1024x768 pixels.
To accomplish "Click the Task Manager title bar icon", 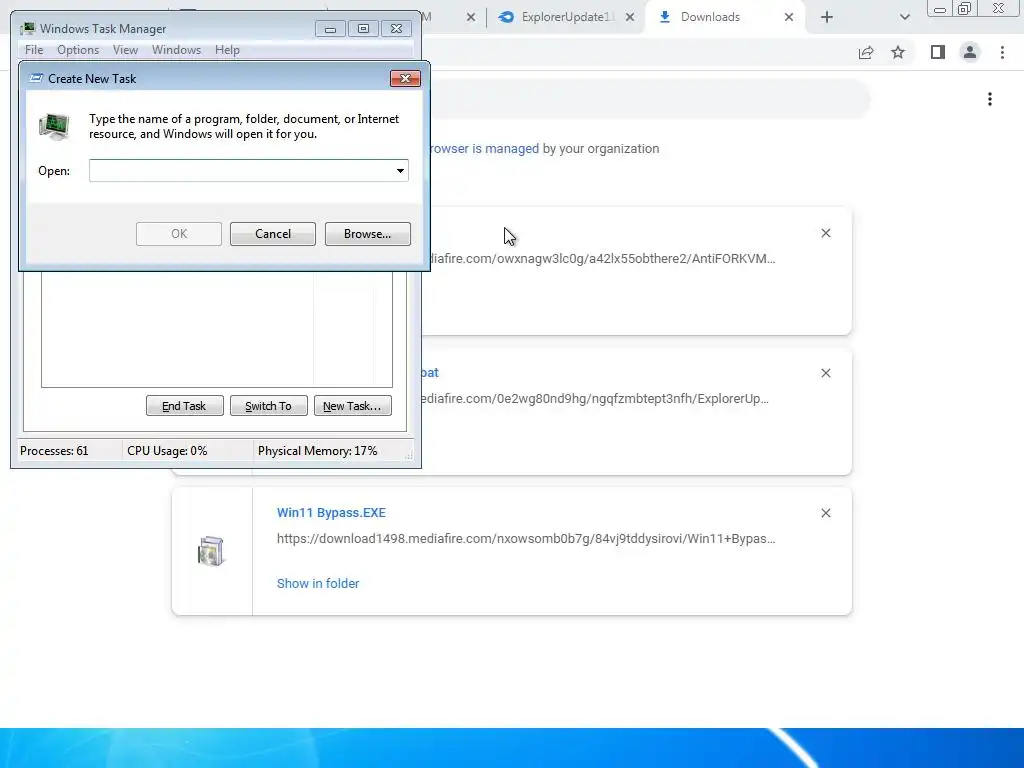I will tap(27, 29).
